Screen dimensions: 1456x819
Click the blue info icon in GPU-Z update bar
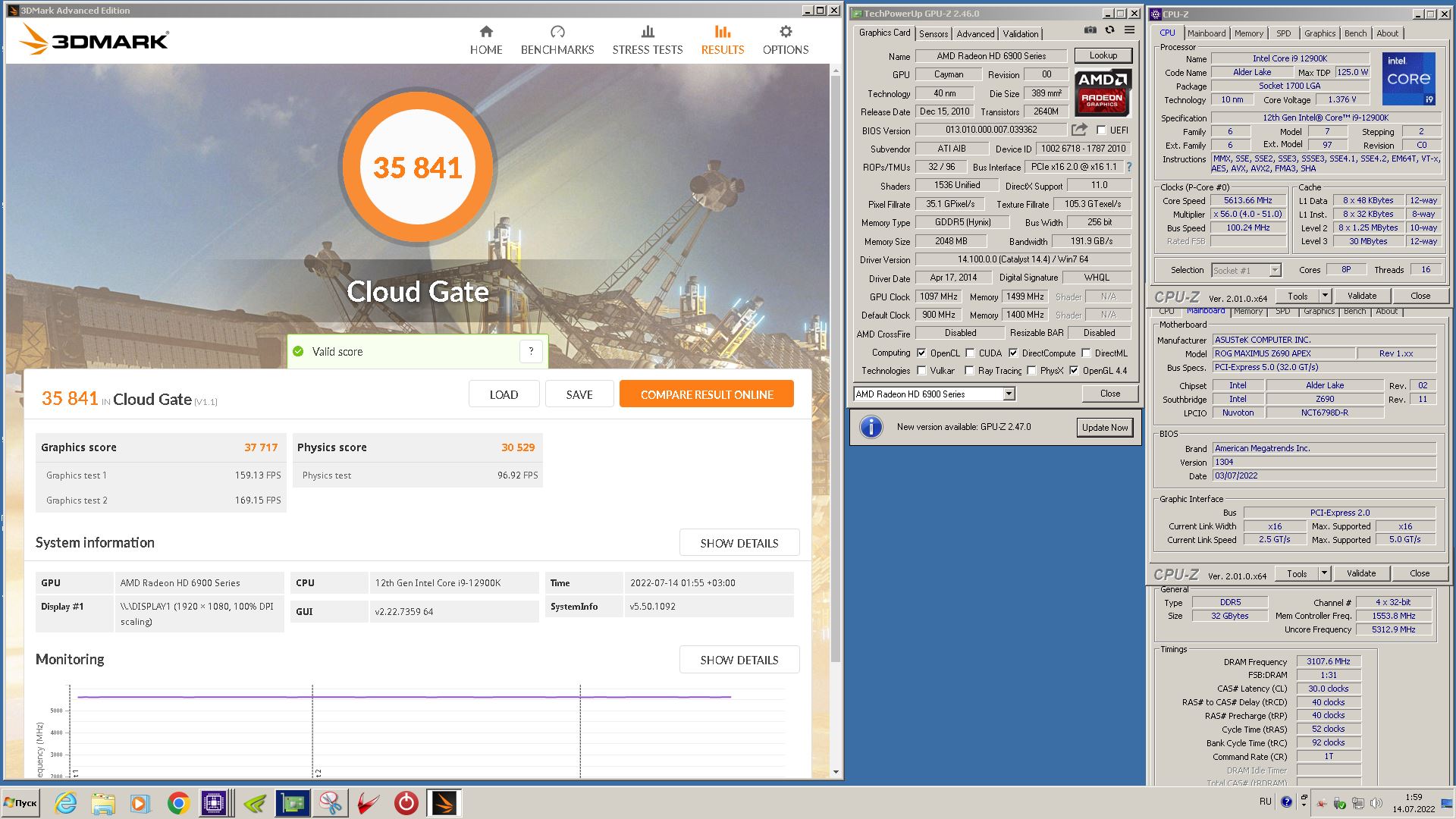[x=871, y=427]
